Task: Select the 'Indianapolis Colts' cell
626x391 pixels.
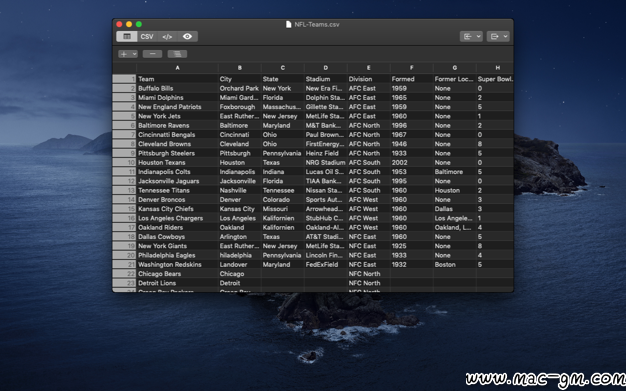Action: pyautogui.click(x=177, y=172)
